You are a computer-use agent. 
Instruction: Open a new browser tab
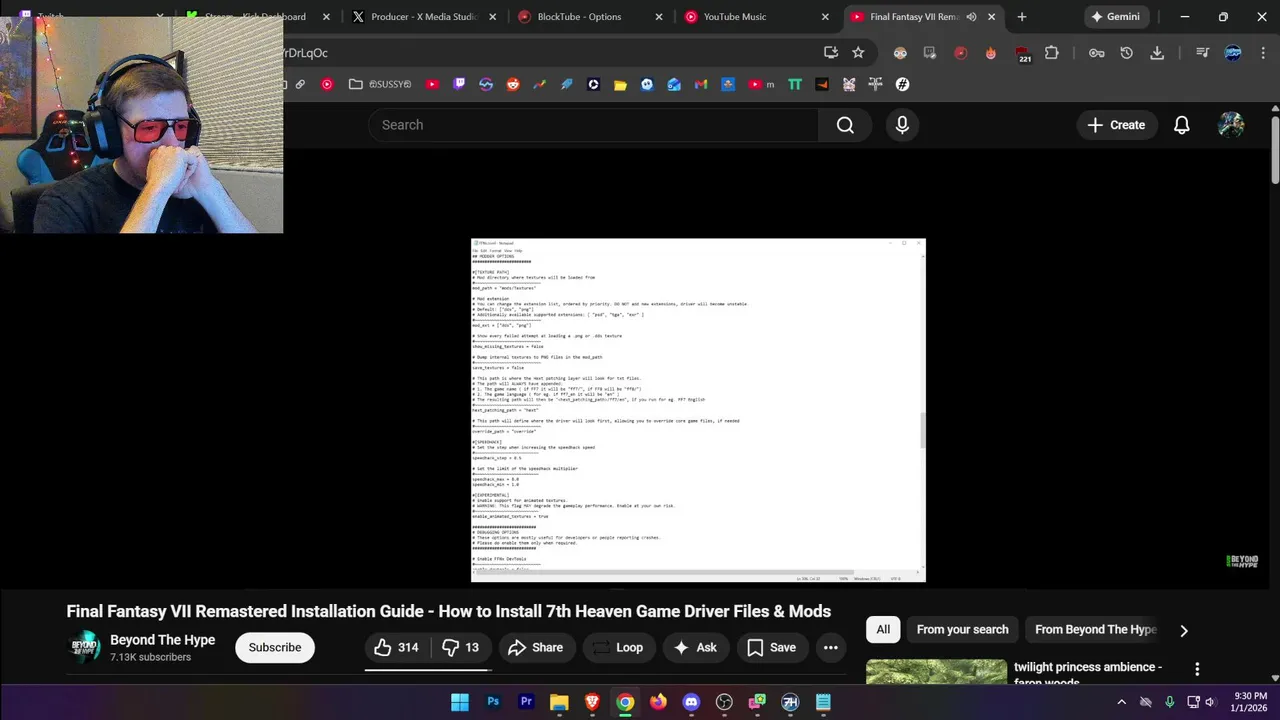1021,16
